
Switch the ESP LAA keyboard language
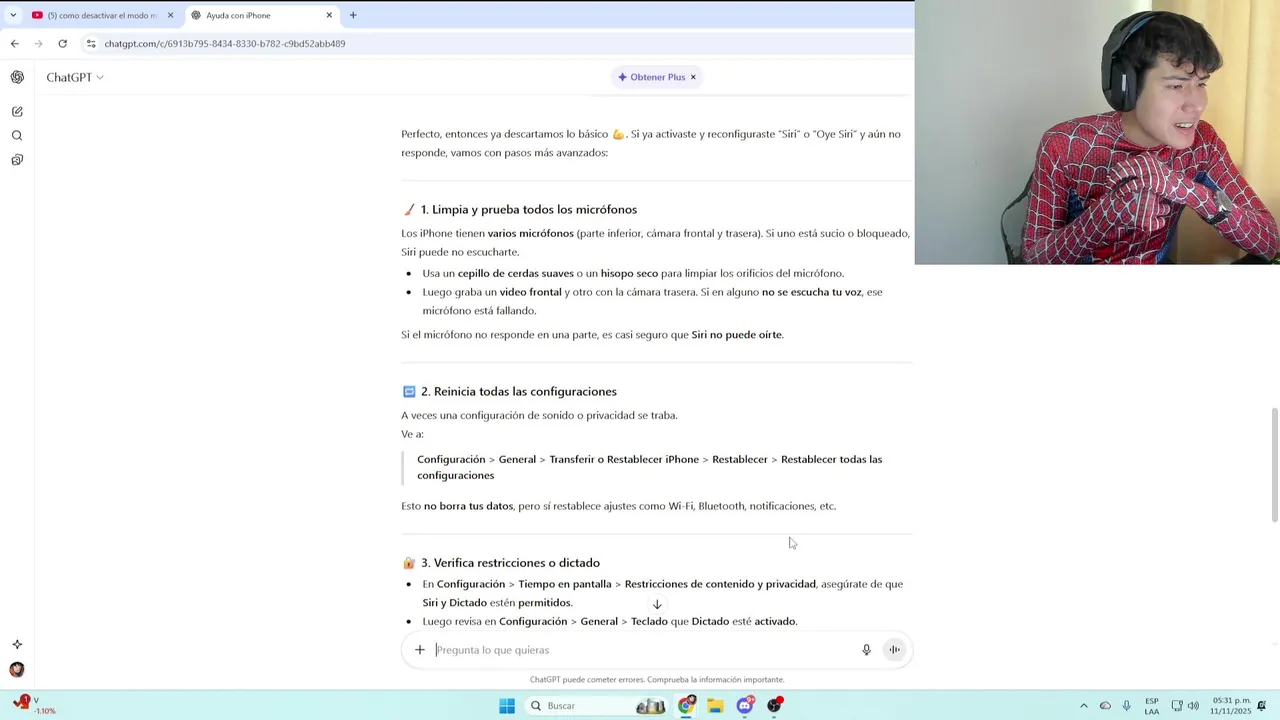coord(1152,706)
